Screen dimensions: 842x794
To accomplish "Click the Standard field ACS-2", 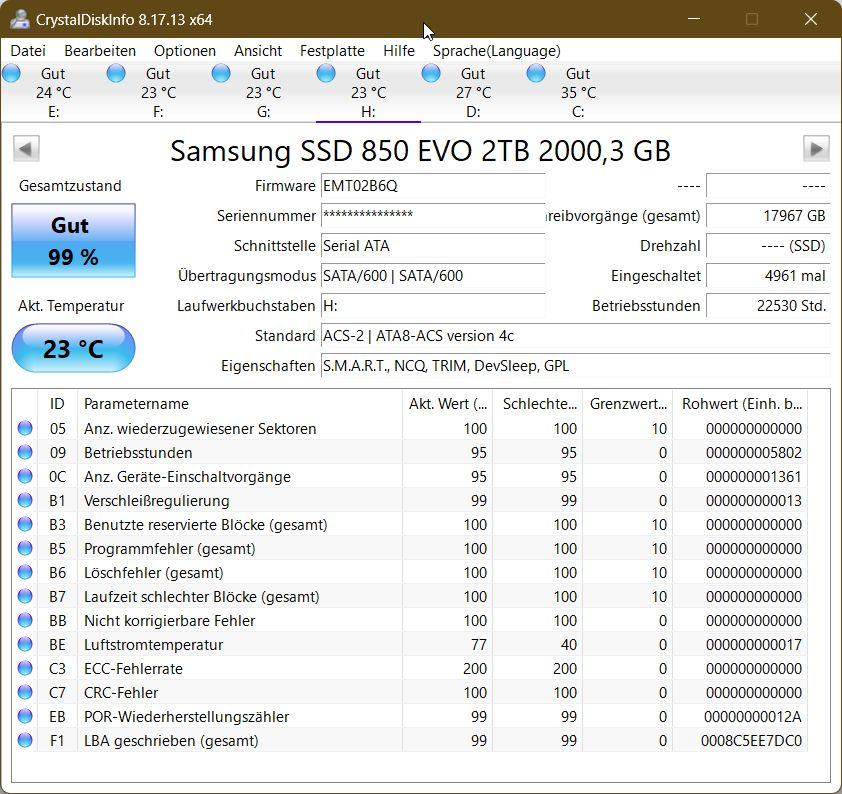I will click(x=576, y=336).
